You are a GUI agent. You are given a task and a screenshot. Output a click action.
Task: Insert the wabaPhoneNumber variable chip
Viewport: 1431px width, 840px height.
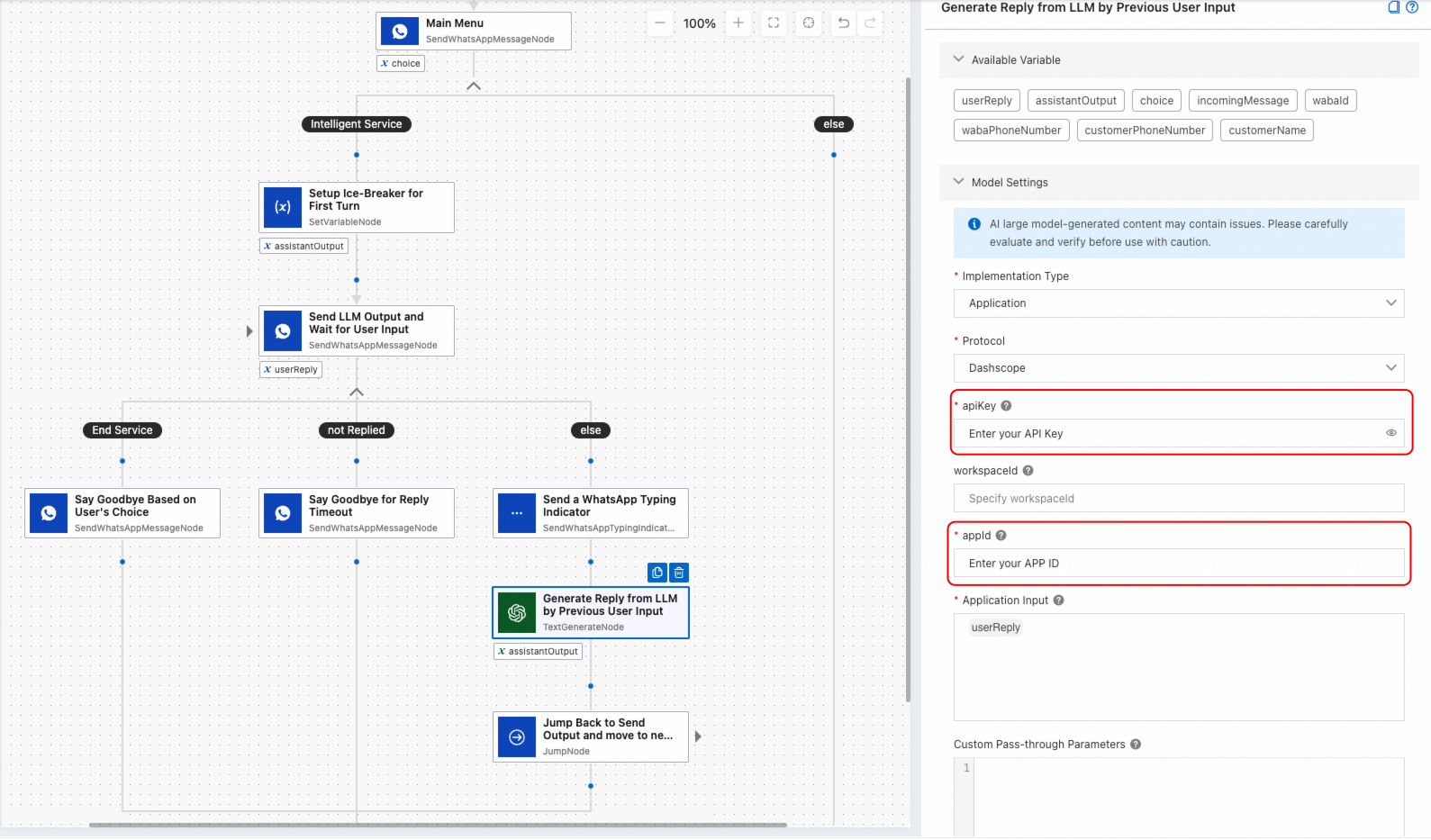(1011, 131)
